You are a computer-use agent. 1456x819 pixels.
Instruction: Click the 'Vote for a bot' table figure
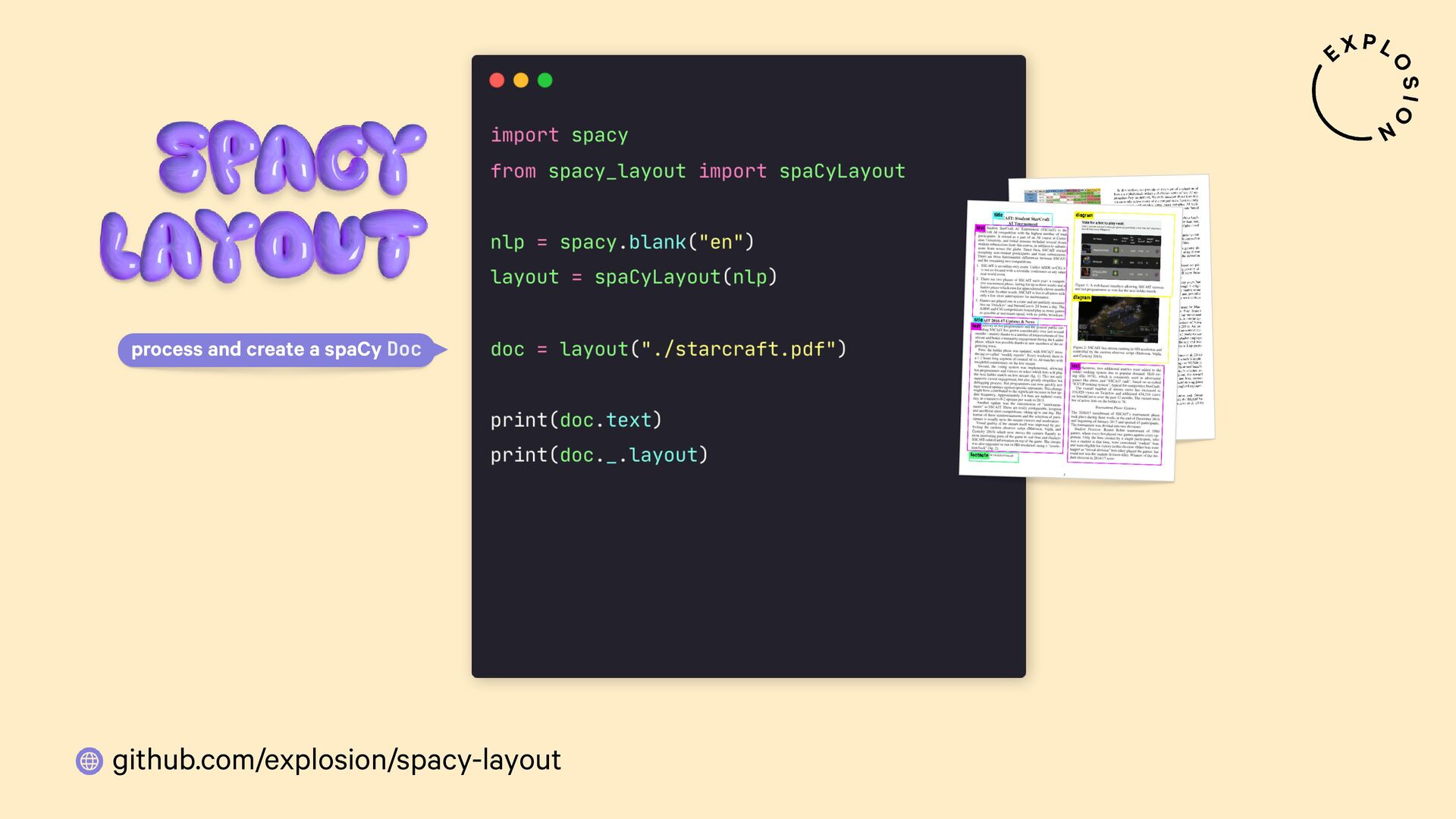1120,254
